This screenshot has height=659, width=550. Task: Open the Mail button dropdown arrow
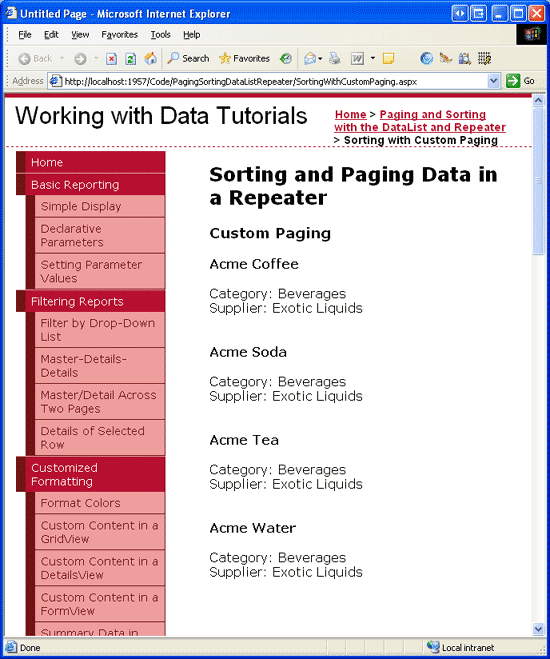[320, 58]
